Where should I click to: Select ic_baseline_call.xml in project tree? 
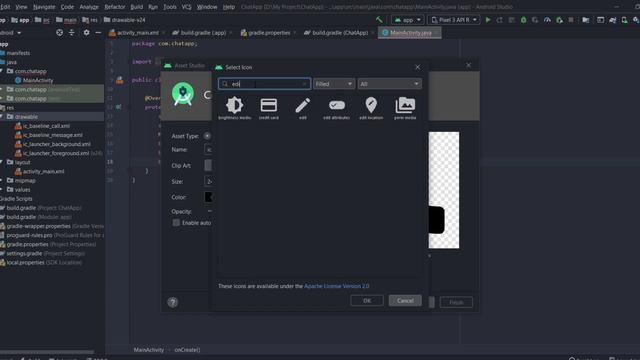pos(42,126)
